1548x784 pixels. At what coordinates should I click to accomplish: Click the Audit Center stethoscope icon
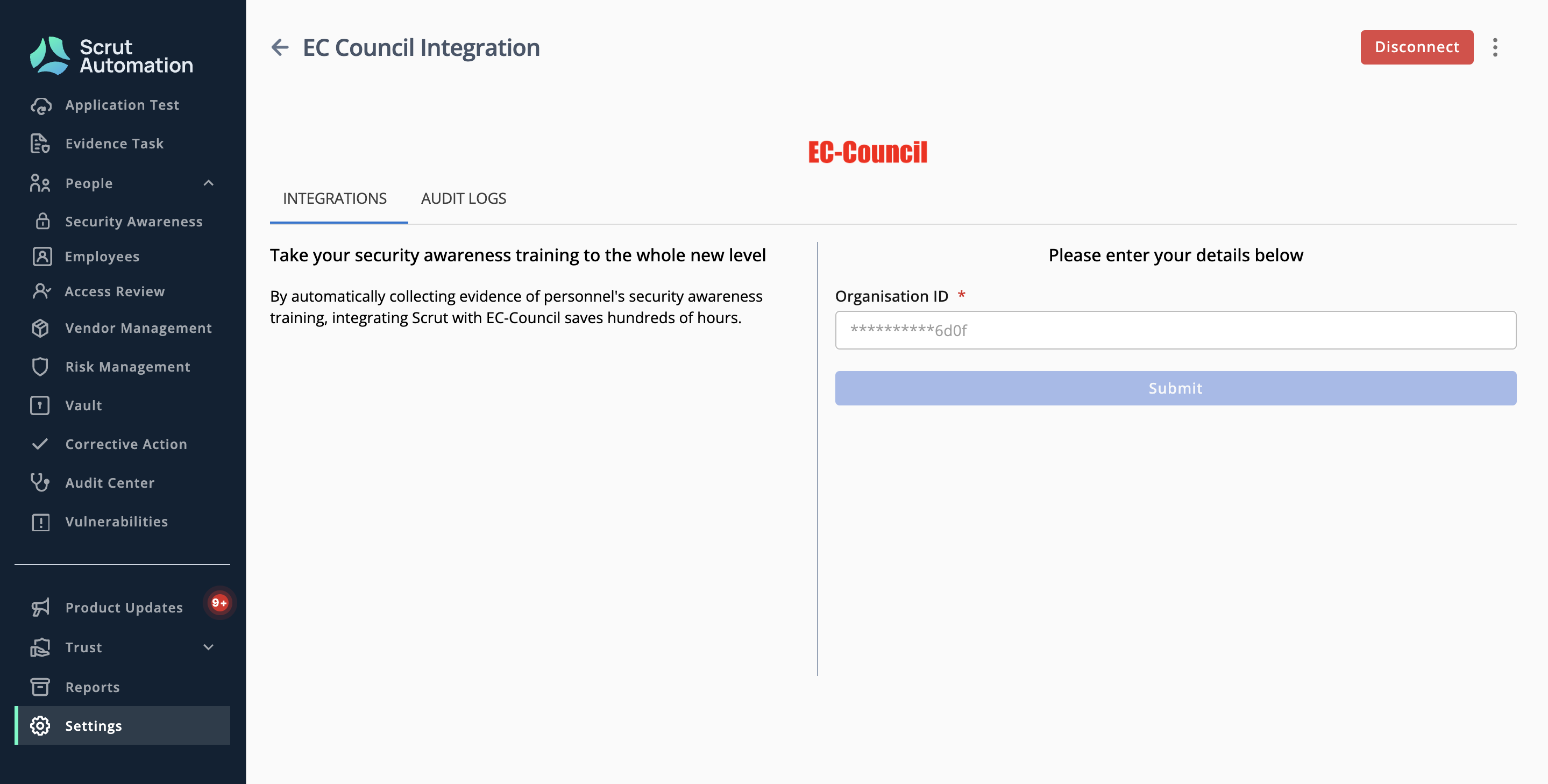40,482
